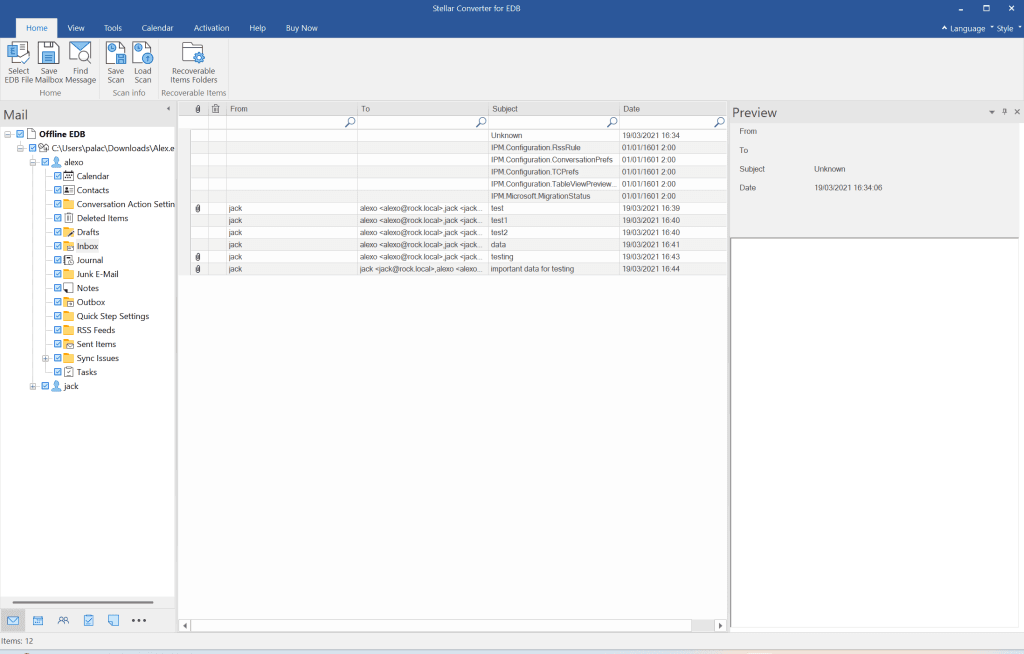Click attachment icon of 'important data for testing' email
The height and width of the screenshot is (654, 1024).
tap(198, 269)
